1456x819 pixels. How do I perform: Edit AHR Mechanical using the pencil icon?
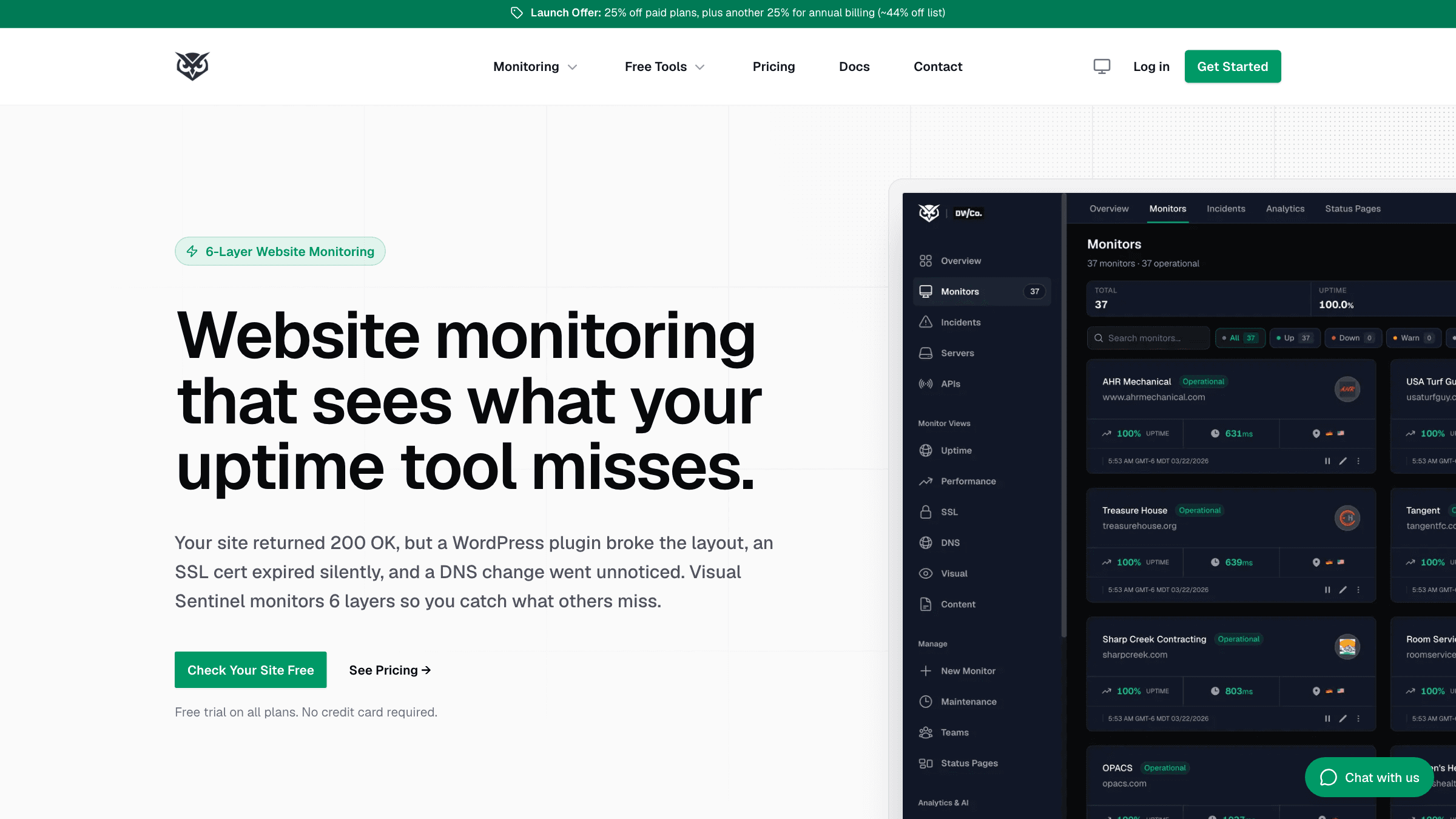[1343, 461]
